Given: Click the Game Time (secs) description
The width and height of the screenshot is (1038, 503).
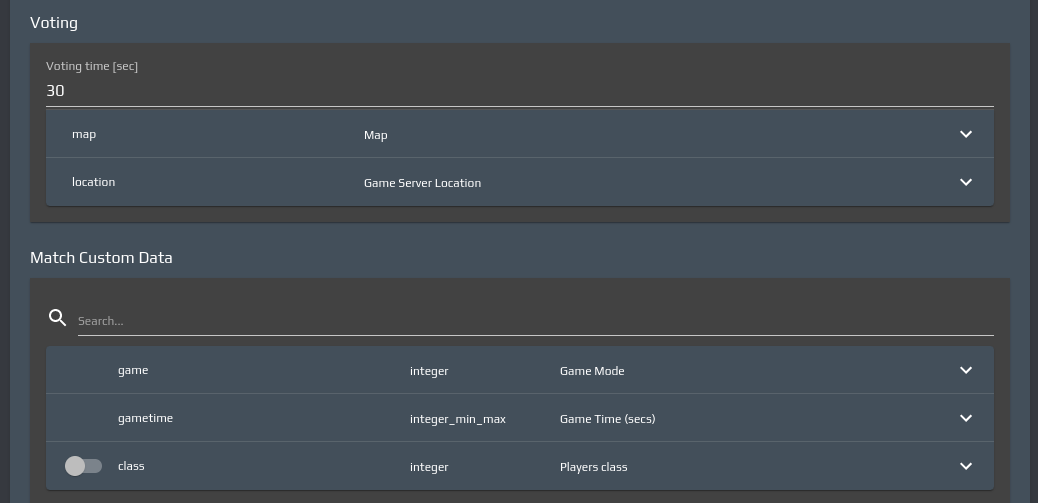Looking at the screenshot, I should [x=607, y=419].
